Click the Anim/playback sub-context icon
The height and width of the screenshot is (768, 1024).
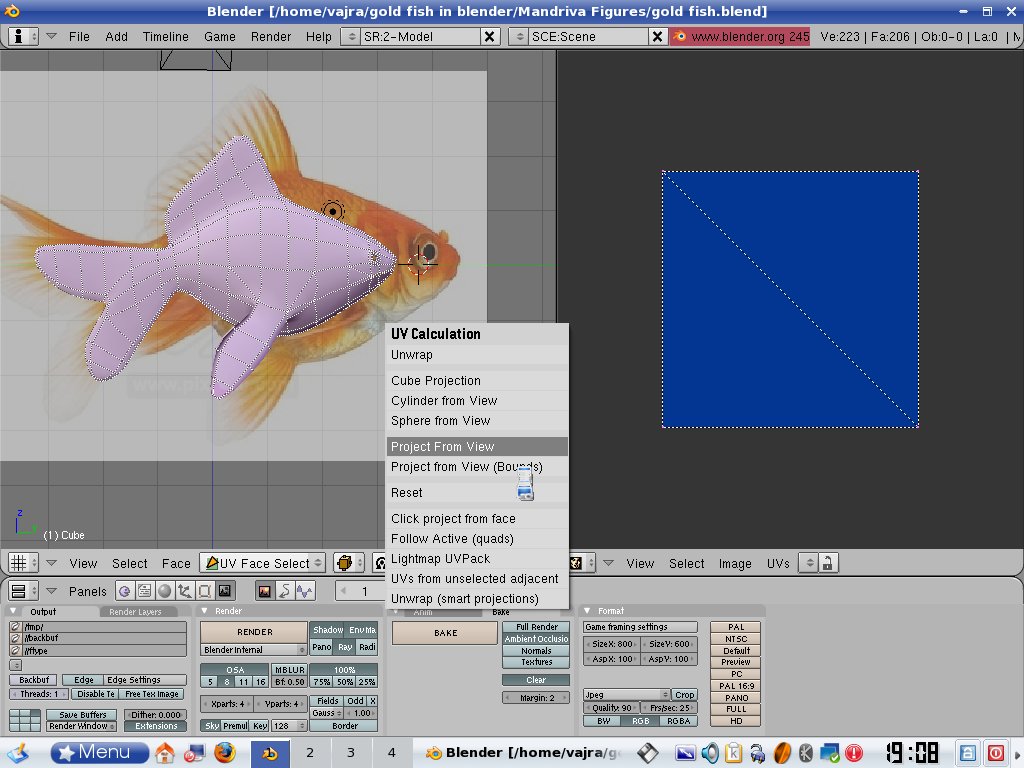point(284,591)
